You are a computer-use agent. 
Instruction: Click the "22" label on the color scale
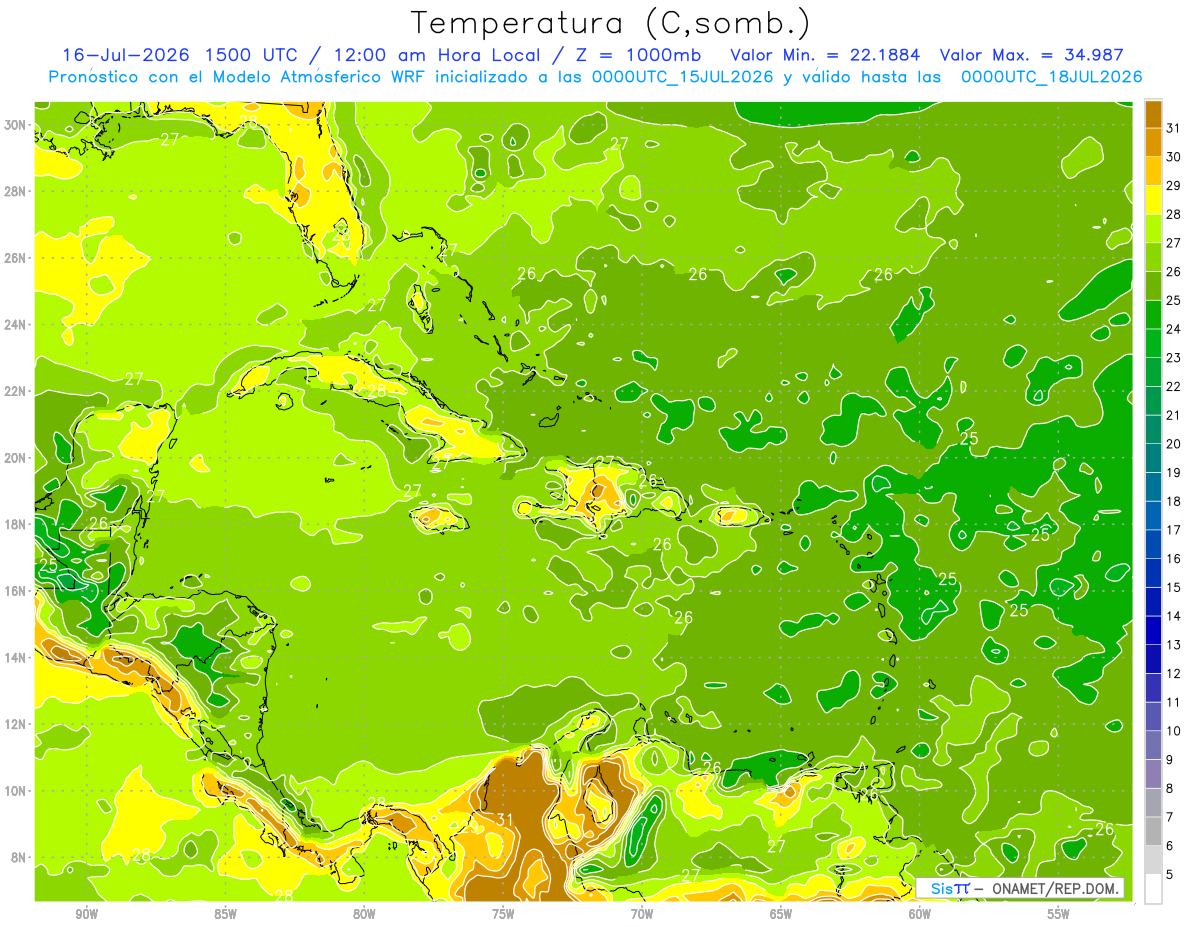1174,387
